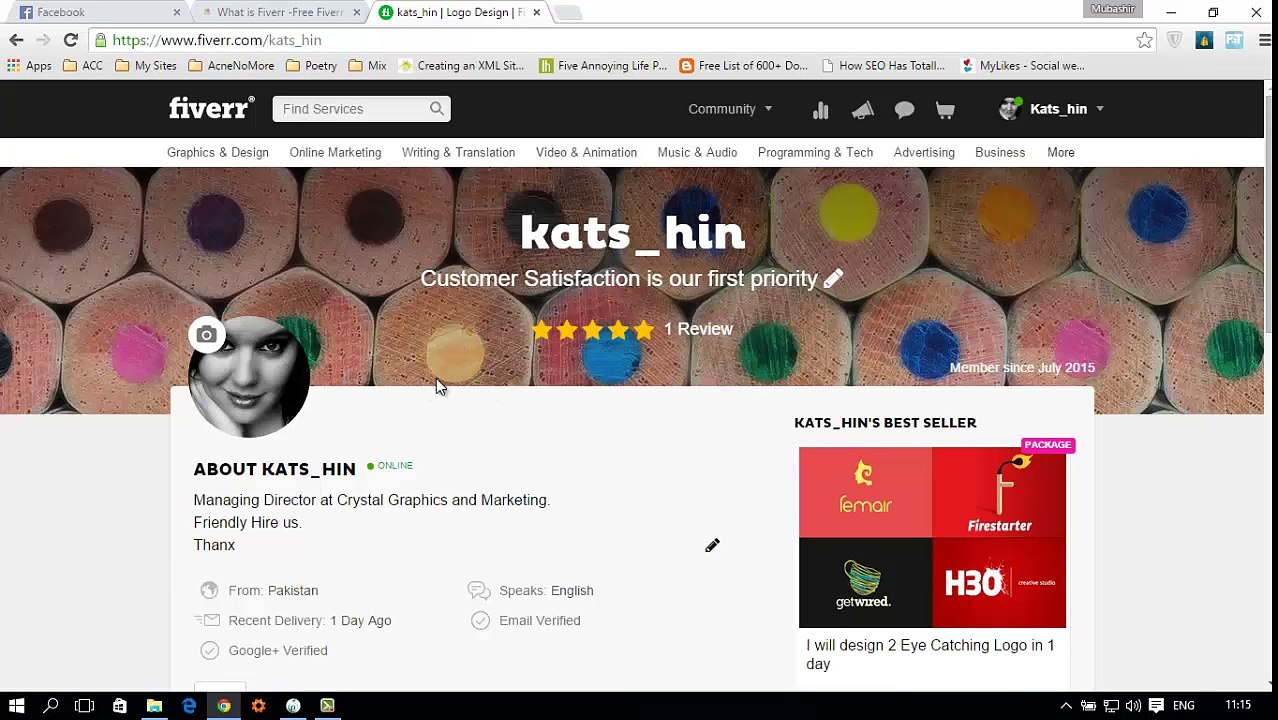Open Task View on the taskbar

point(84,706)
